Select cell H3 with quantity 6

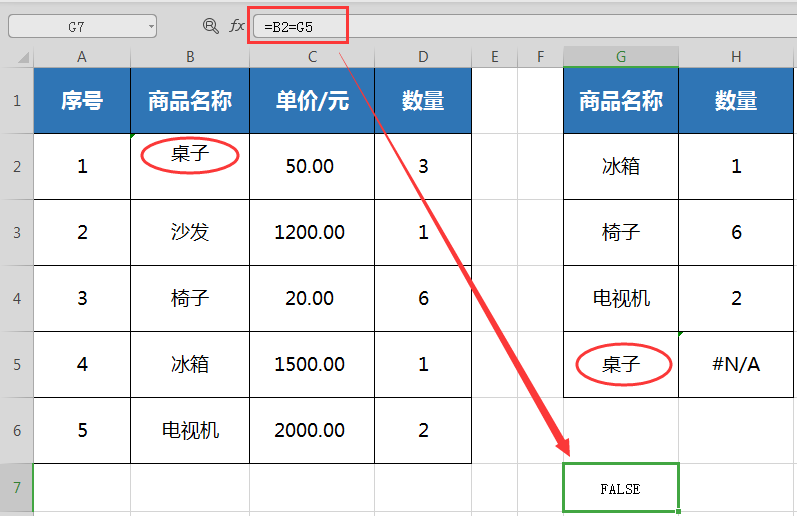[x=736, y=233]
